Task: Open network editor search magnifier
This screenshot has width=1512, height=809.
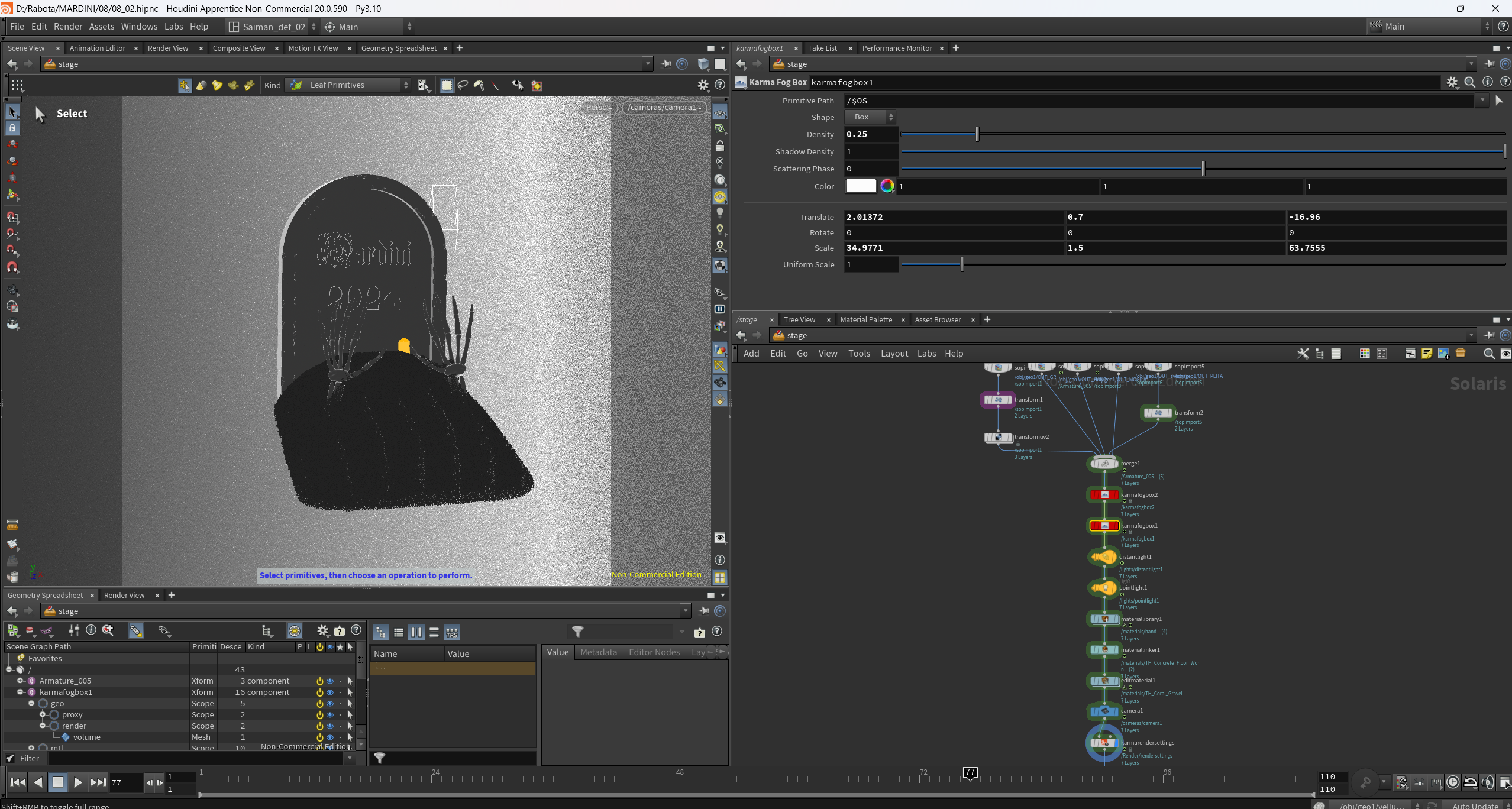Action: click(x=1489, y=354)
